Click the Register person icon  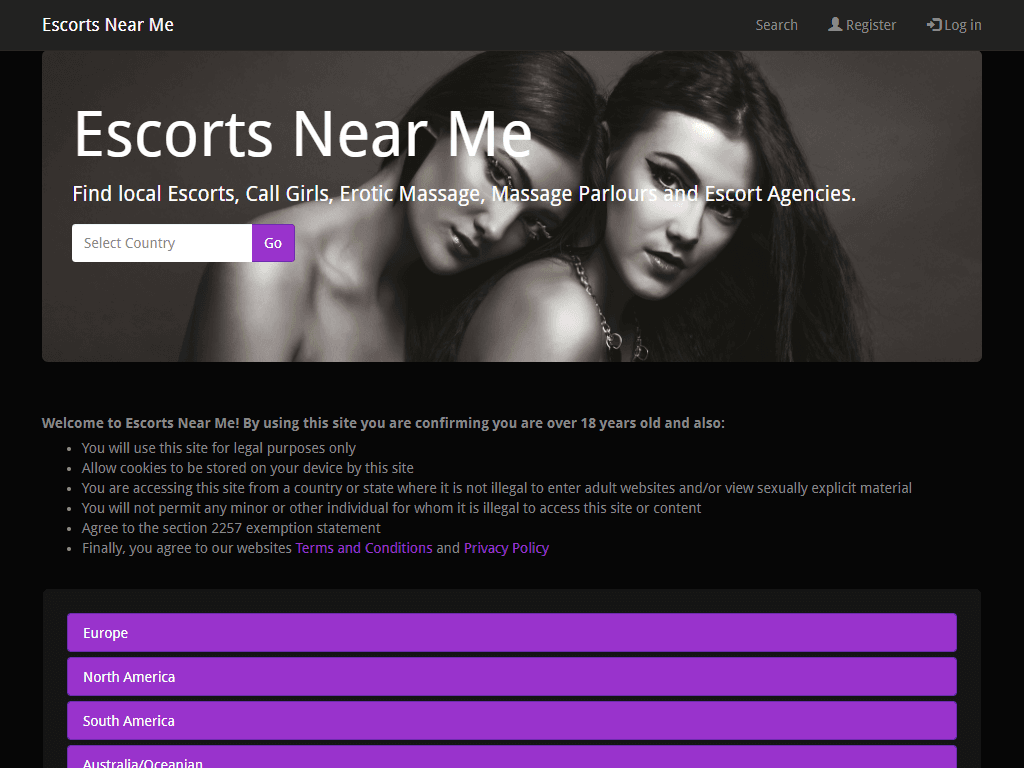pos(836,24)
